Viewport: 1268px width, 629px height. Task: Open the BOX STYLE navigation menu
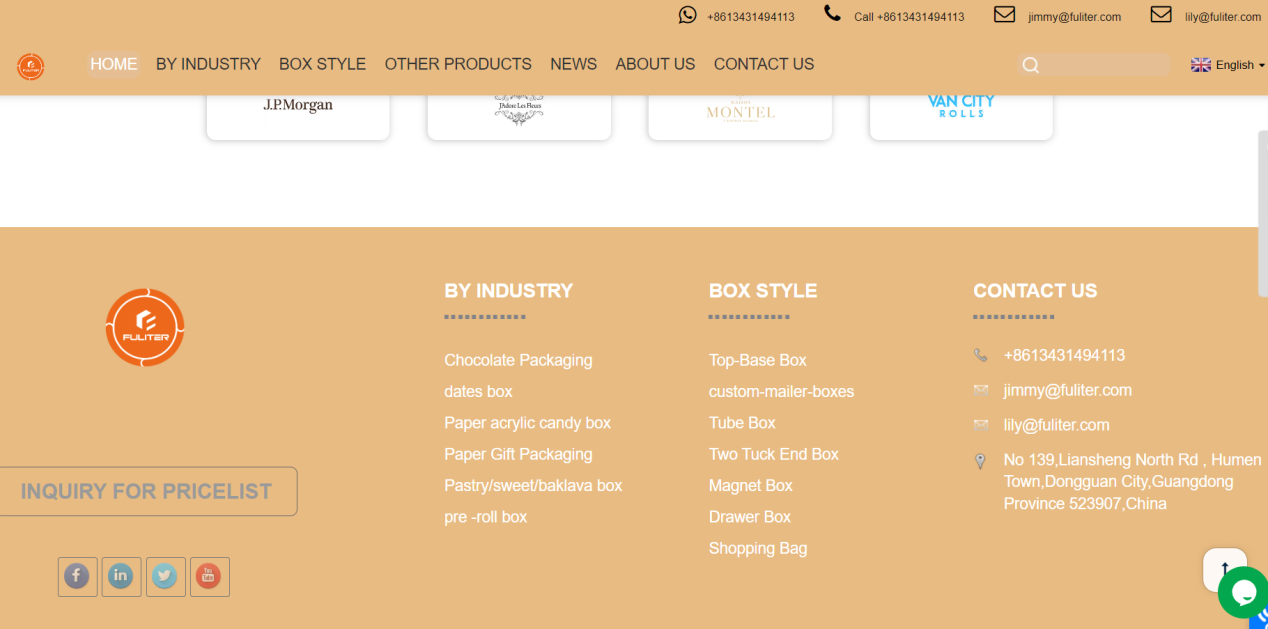pyautogui.click(x=322, y=64)
